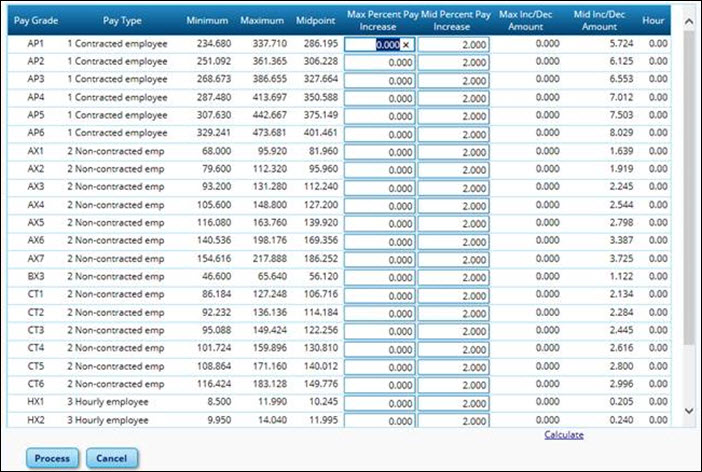Select the HX1 pay grade cell

[36, 402]
